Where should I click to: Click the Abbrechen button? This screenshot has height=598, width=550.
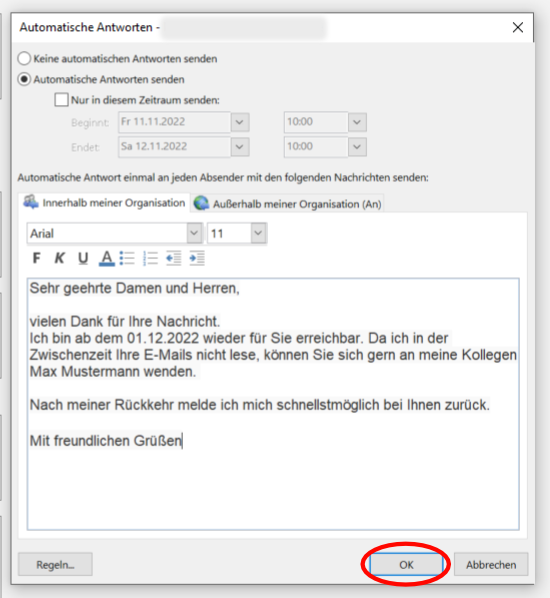(491, 564)
